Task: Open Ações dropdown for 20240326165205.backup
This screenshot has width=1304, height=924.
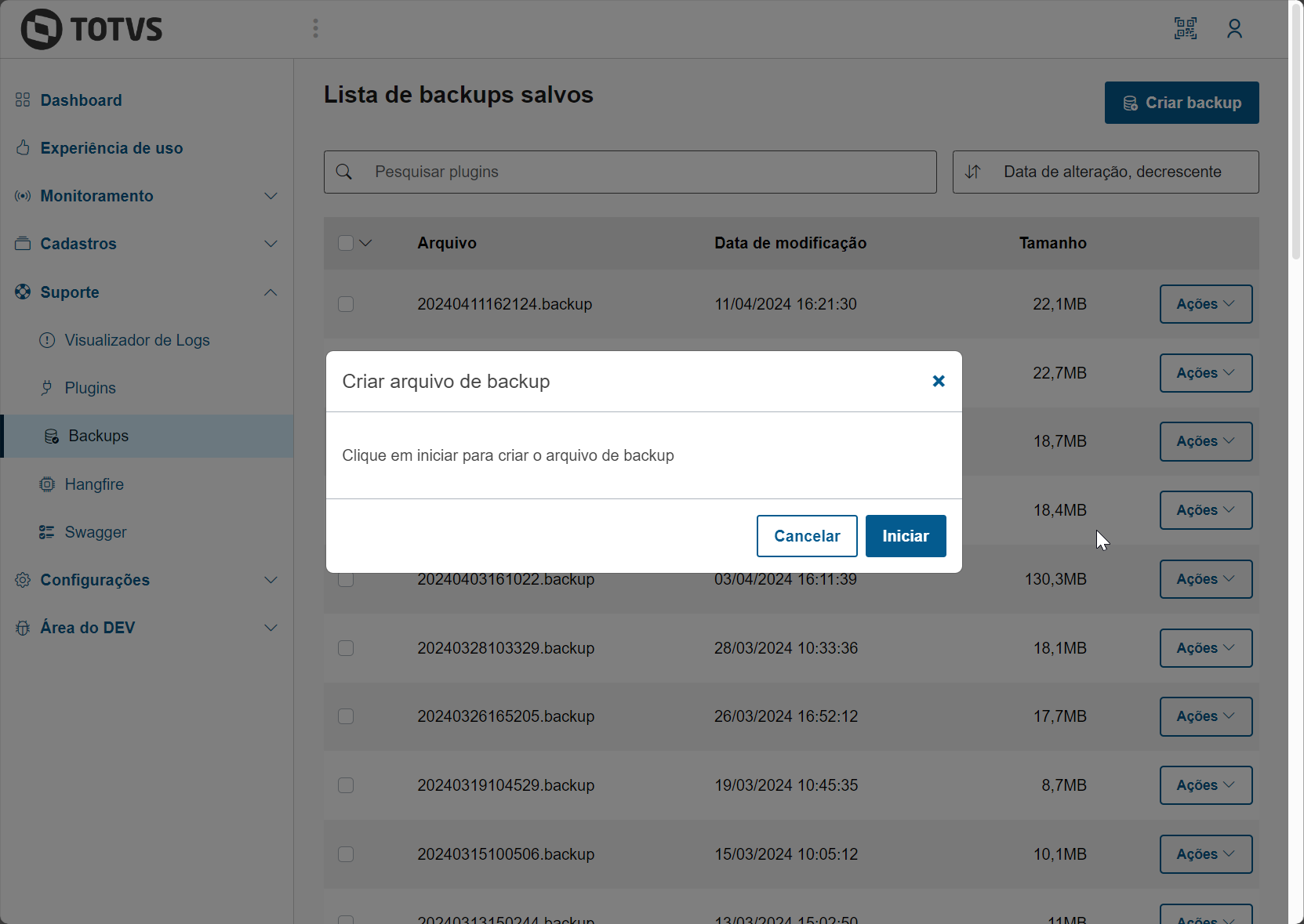Action: click(1205, 716)
